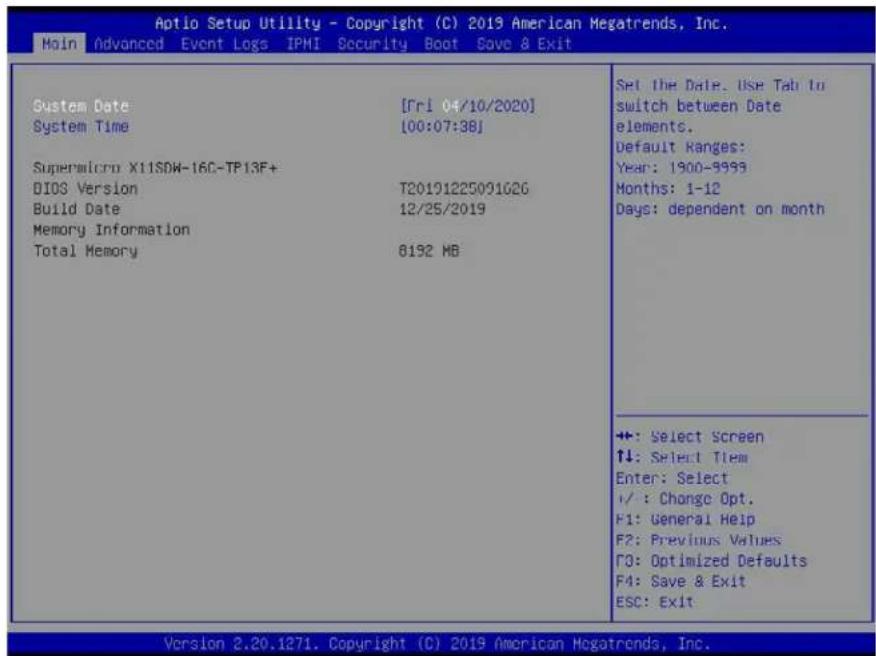The width and height of the screenshot is (876, 656).
Task: Click the Months: 1-12 help text
Action: pyautogui.click(x=668, y=189)
